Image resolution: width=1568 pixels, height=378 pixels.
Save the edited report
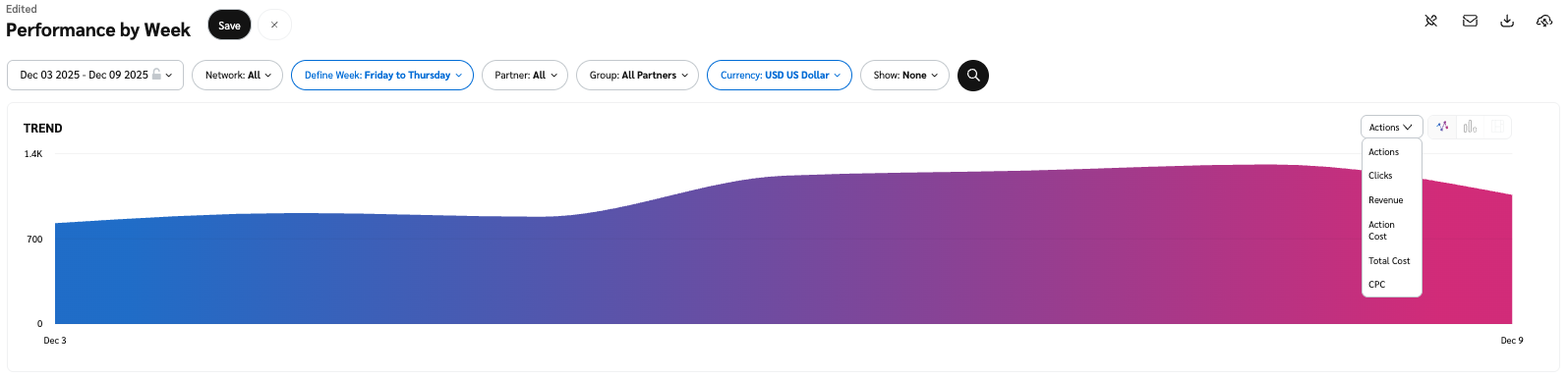[x=229, y=26]
